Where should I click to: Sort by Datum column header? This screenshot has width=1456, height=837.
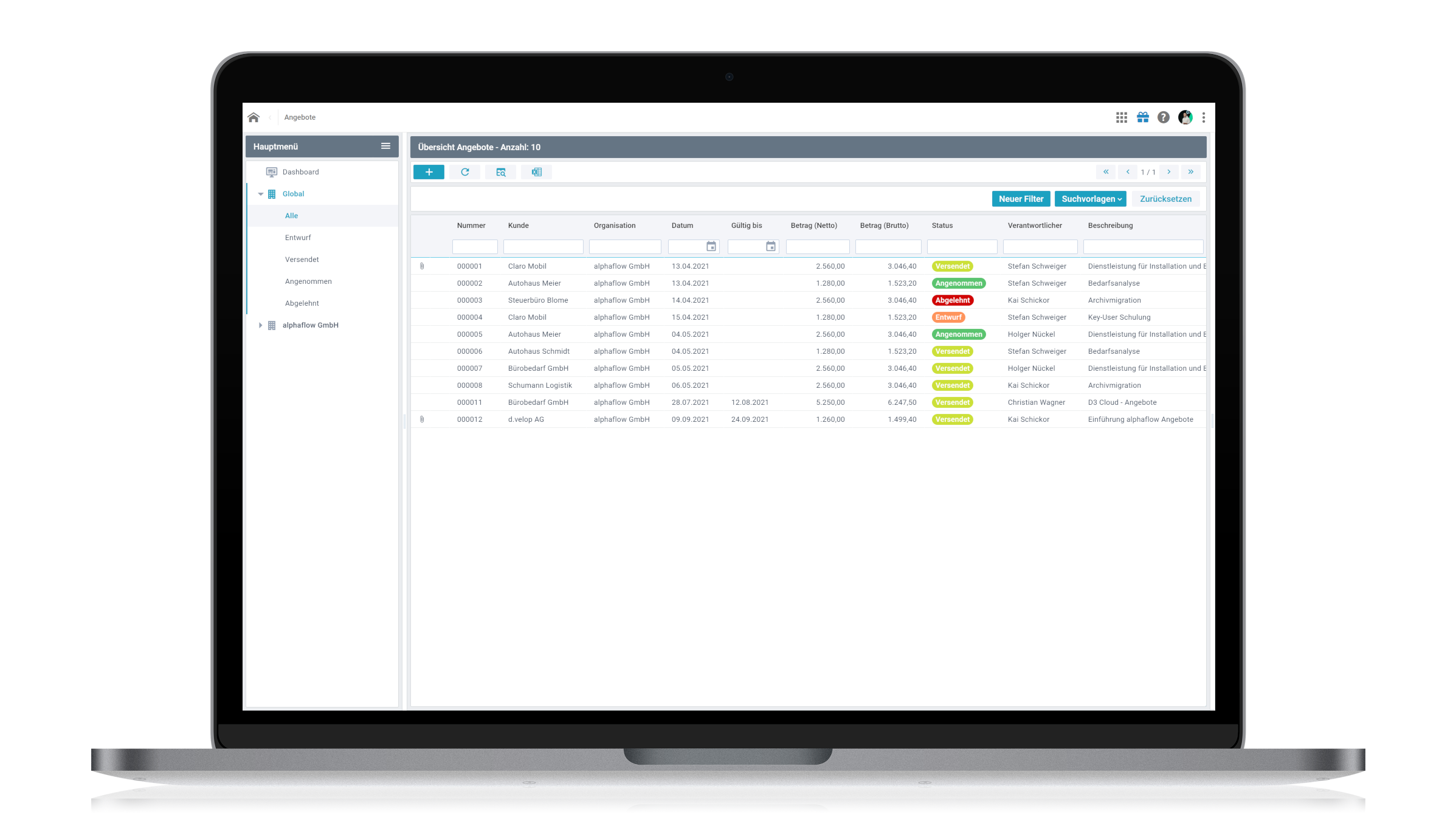[682, 226]
